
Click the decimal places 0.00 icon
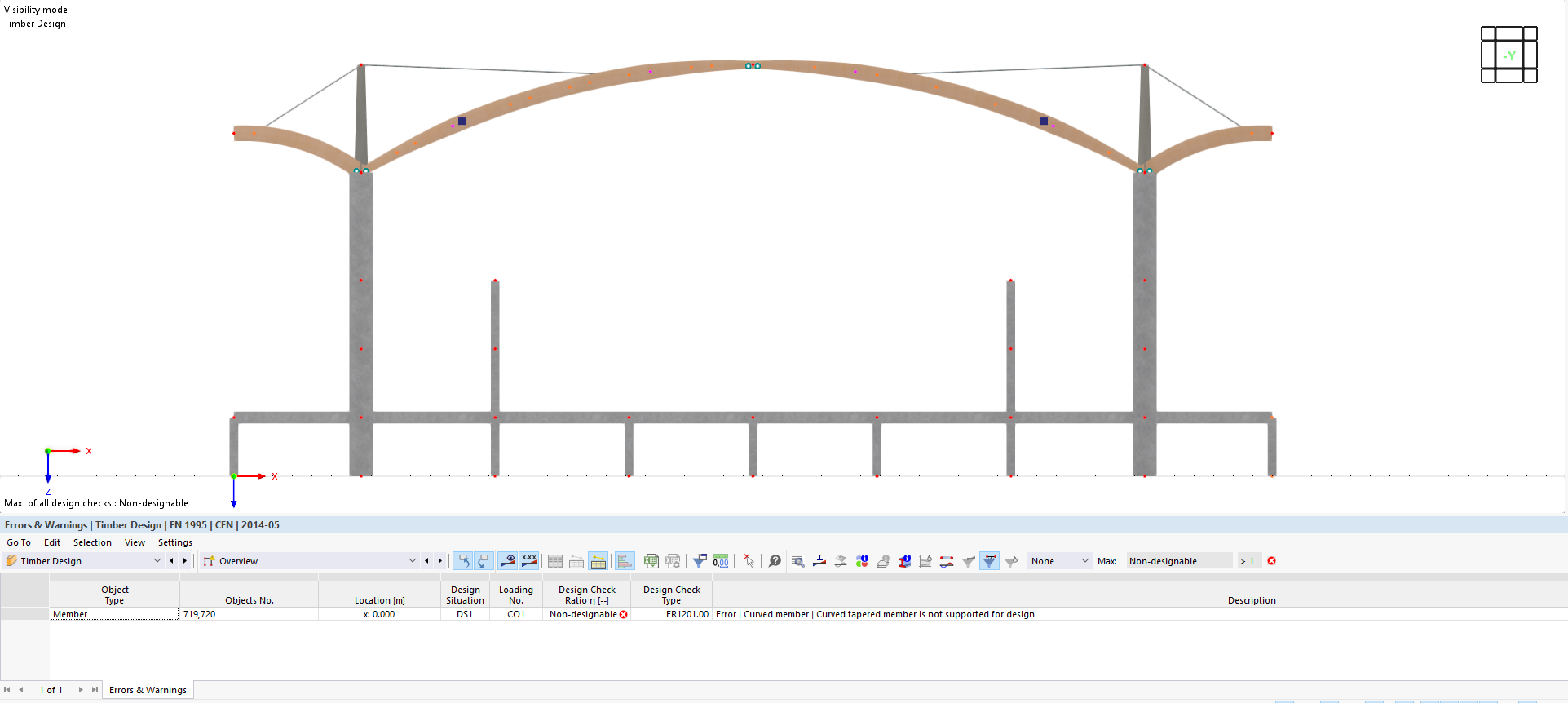(x=721, y=561)
